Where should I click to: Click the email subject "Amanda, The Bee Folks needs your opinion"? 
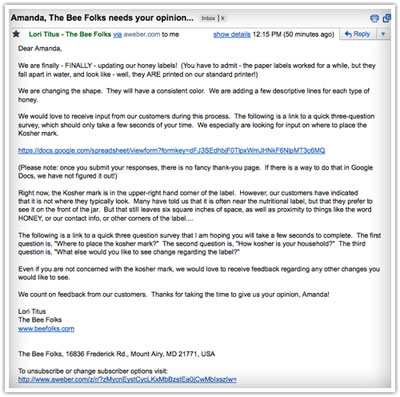click(102, 18)
